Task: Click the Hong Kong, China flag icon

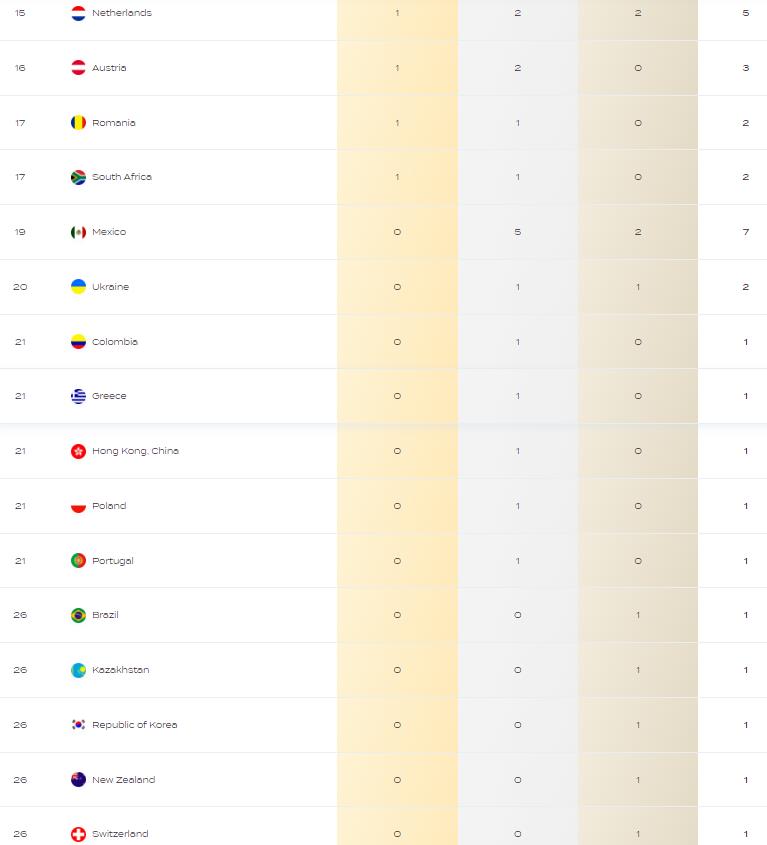Action: [78, 451]
